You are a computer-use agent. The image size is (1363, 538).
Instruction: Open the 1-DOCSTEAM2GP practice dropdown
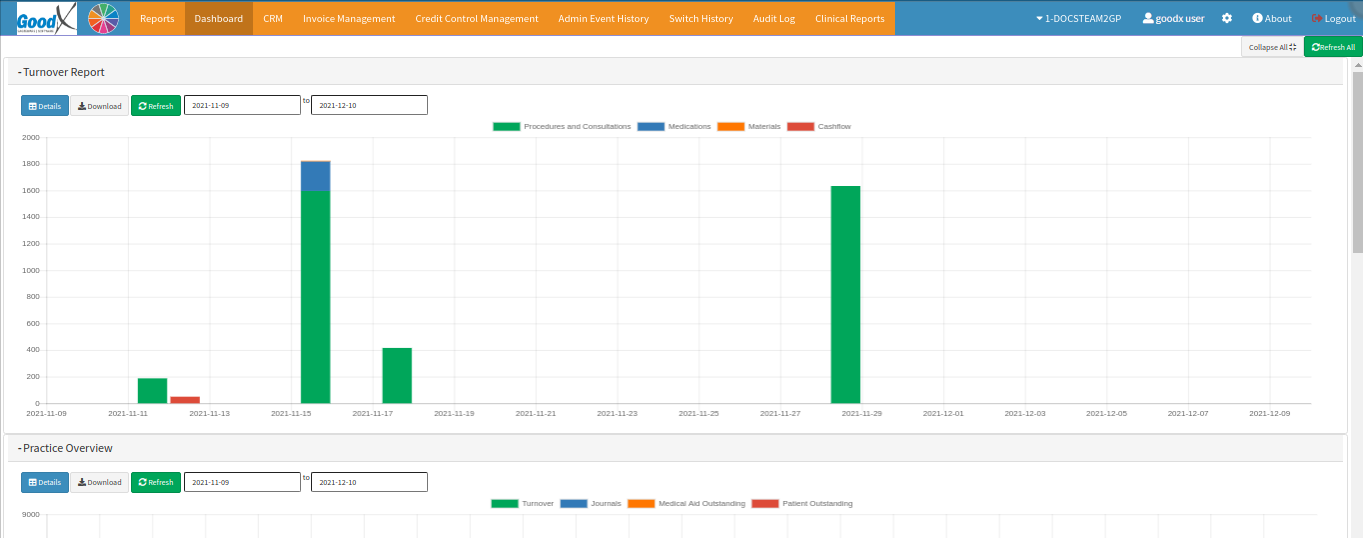[1078, 19]
